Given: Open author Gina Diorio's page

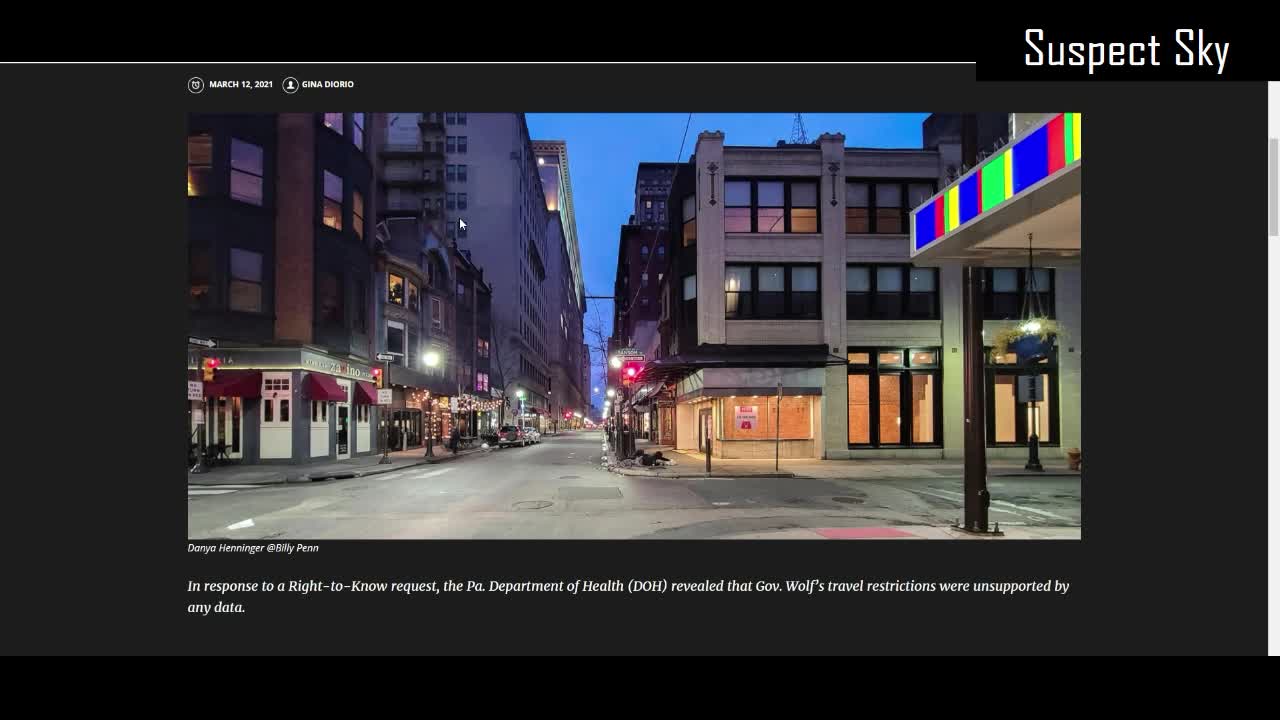Looking at the screenshot, I should (x=328, y=84).
